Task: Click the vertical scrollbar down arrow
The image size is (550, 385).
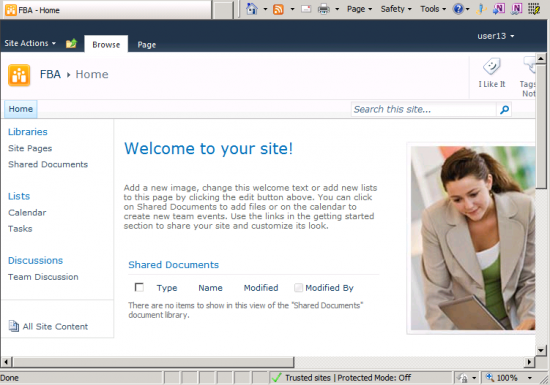Action: (x=540, y=350)
